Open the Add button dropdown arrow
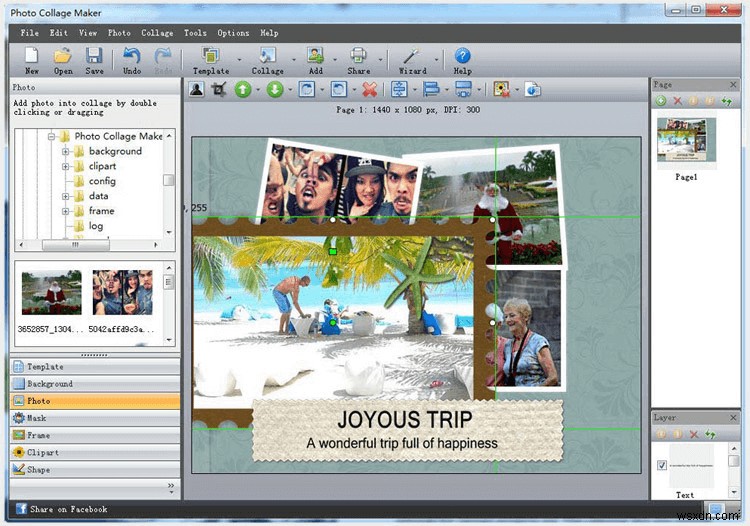This screenshot has height=526, width=750. tap(335, 59)
